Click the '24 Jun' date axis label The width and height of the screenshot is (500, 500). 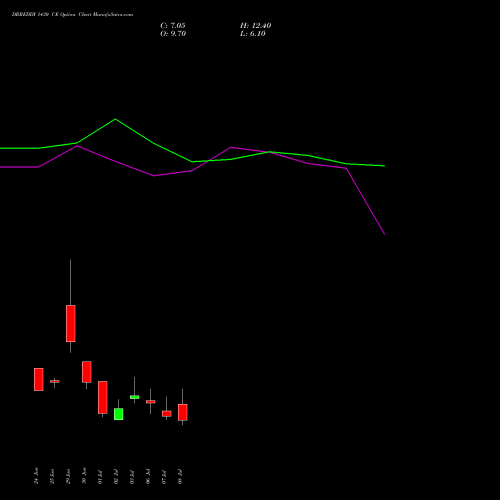tap(36, 476)
